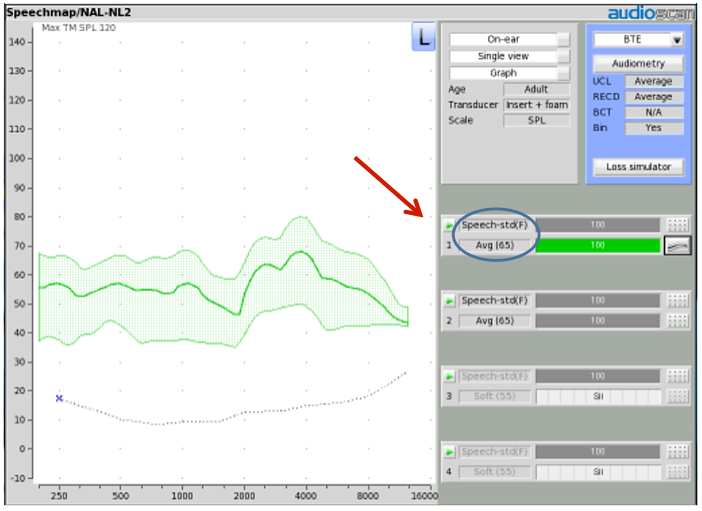Change Test 3 Soft (55) level
702x511 pixels.
[x=494, y=396]
